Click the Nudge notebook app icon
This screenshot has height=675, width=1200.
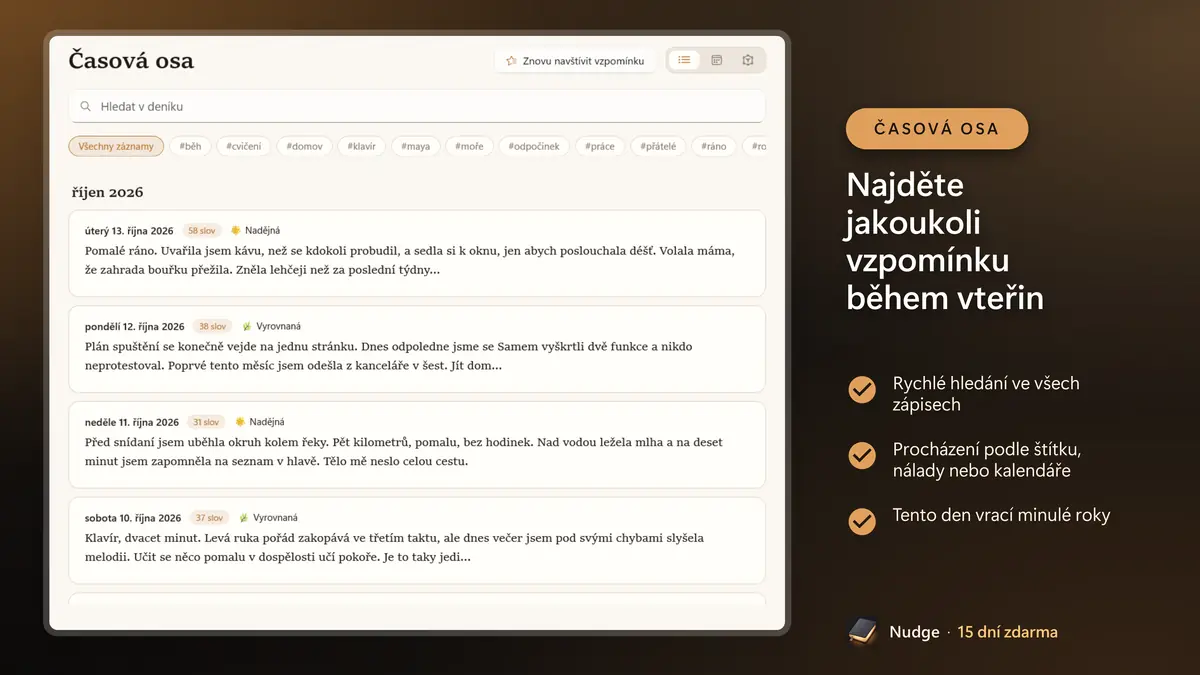click(x=862, y=632)
